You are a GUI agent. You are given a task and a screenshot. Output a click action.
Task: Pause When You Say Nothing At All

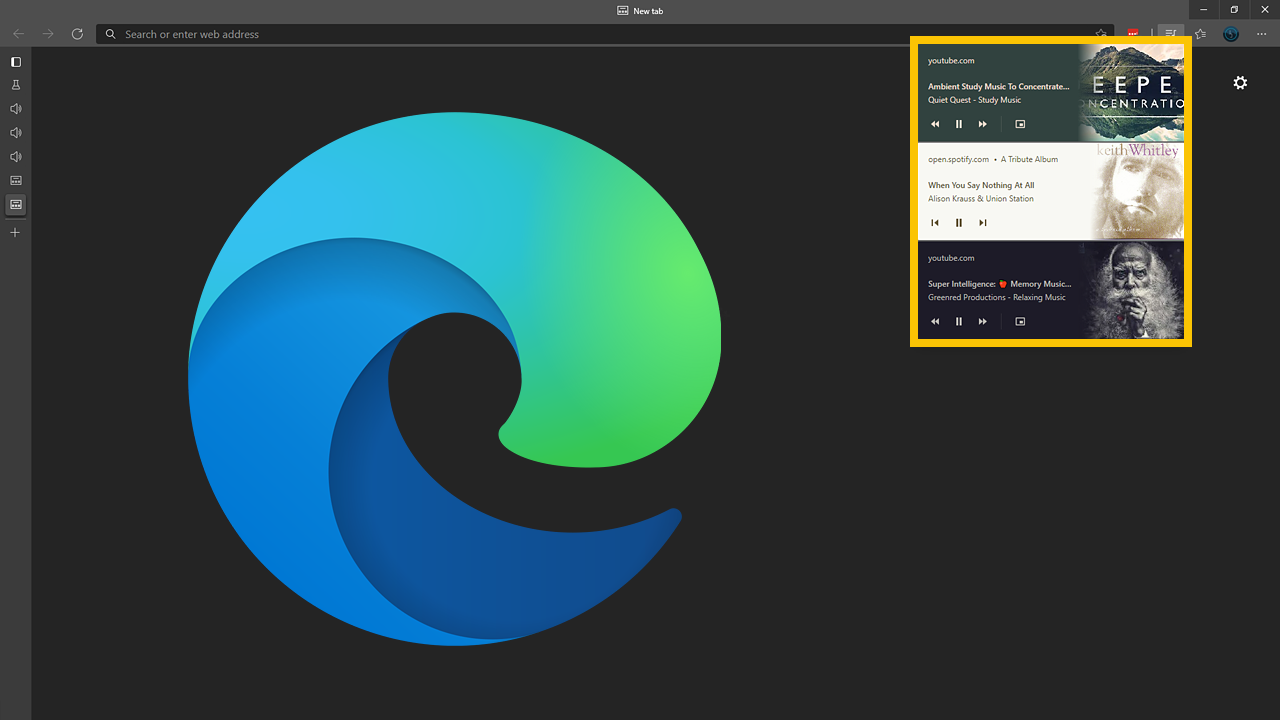coord(959,223)
